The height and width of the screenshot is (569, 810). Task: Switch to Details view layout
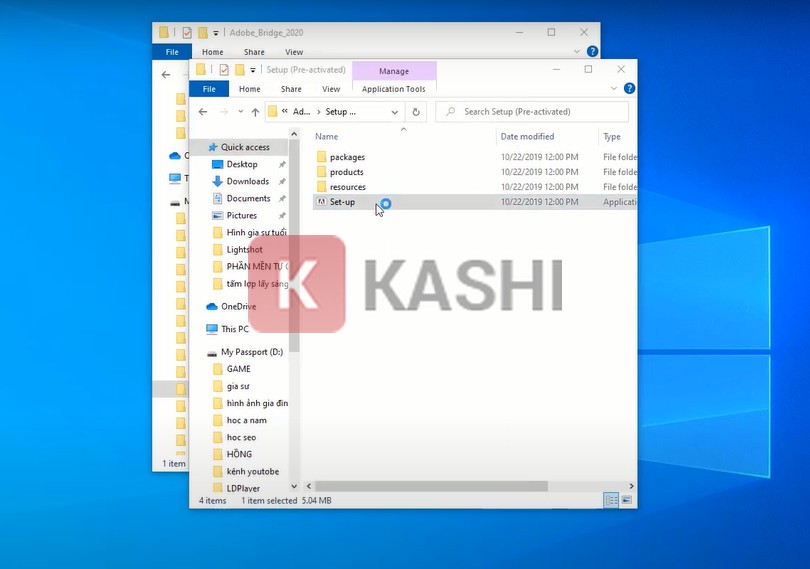click(611, 500)
